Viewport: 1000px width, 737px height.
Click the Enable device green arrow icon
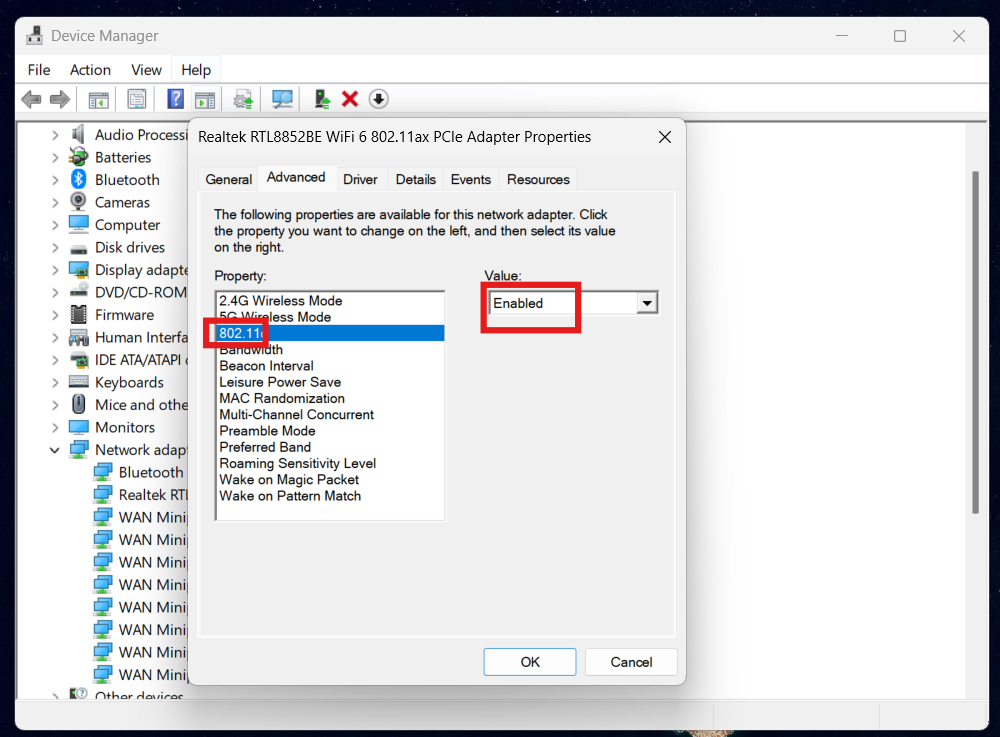(322, 99)
